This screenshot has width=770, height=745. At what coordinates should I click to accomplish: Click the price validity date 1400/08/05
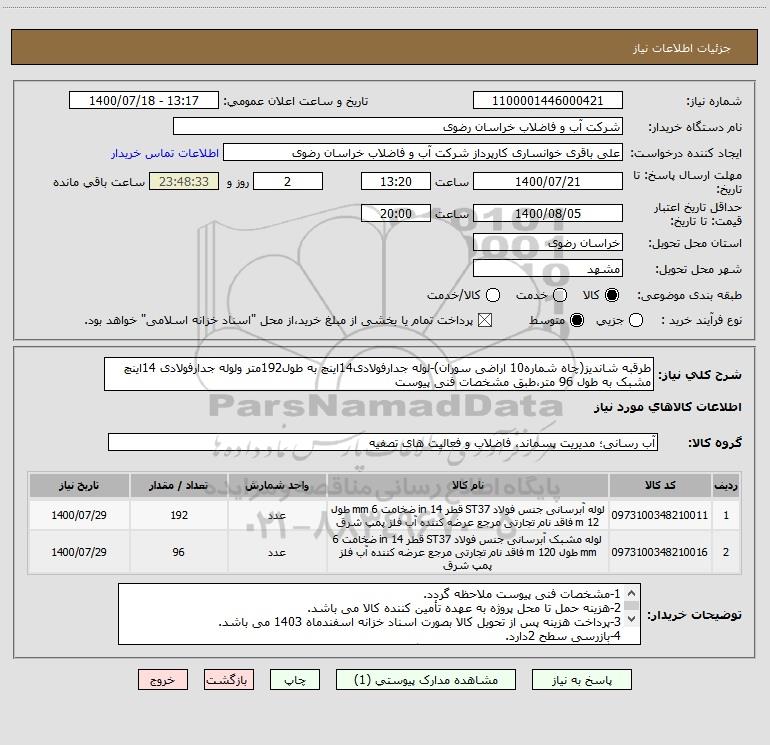[x=548, y=213]
